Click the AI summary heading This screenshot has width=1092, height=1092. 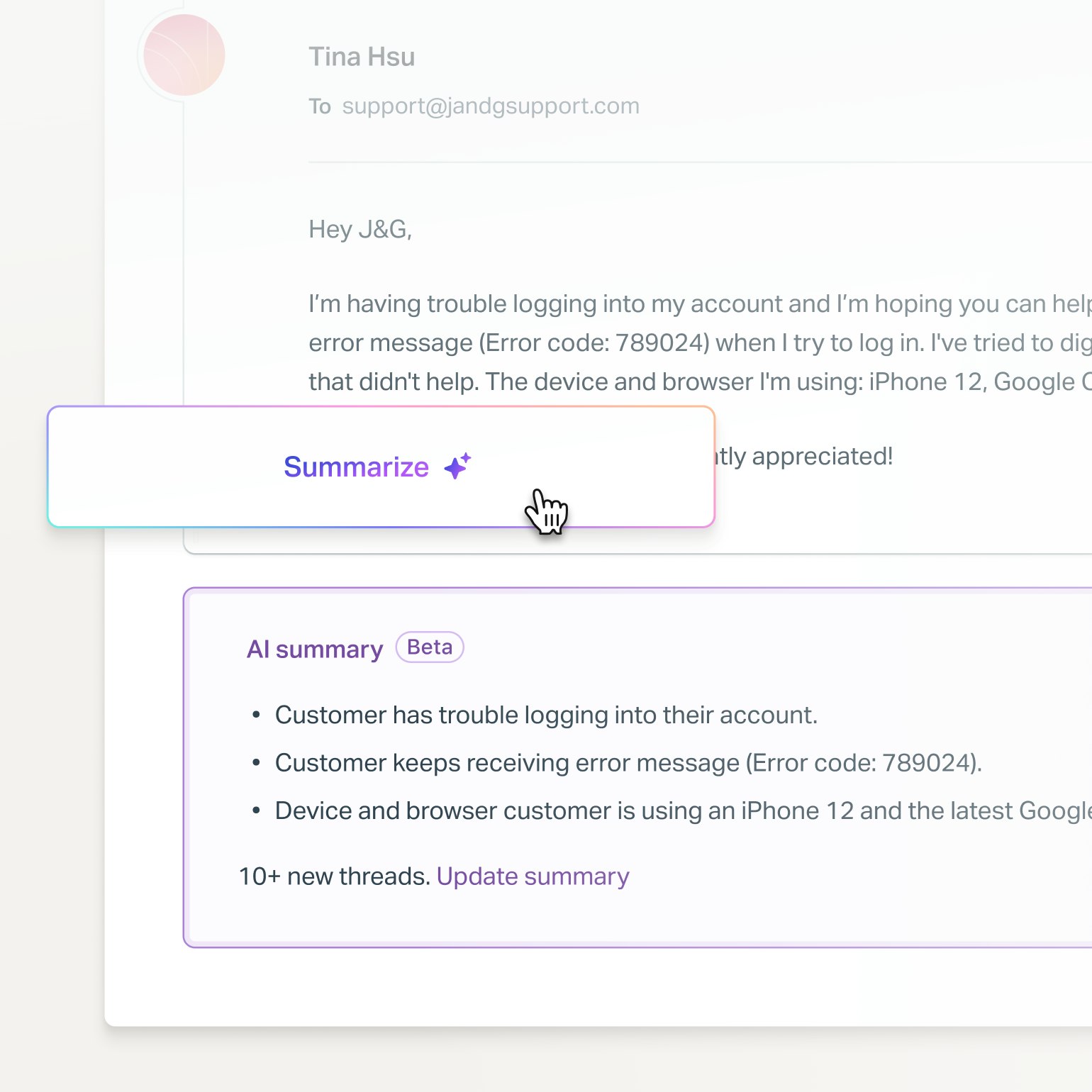(x=314, y=649)
